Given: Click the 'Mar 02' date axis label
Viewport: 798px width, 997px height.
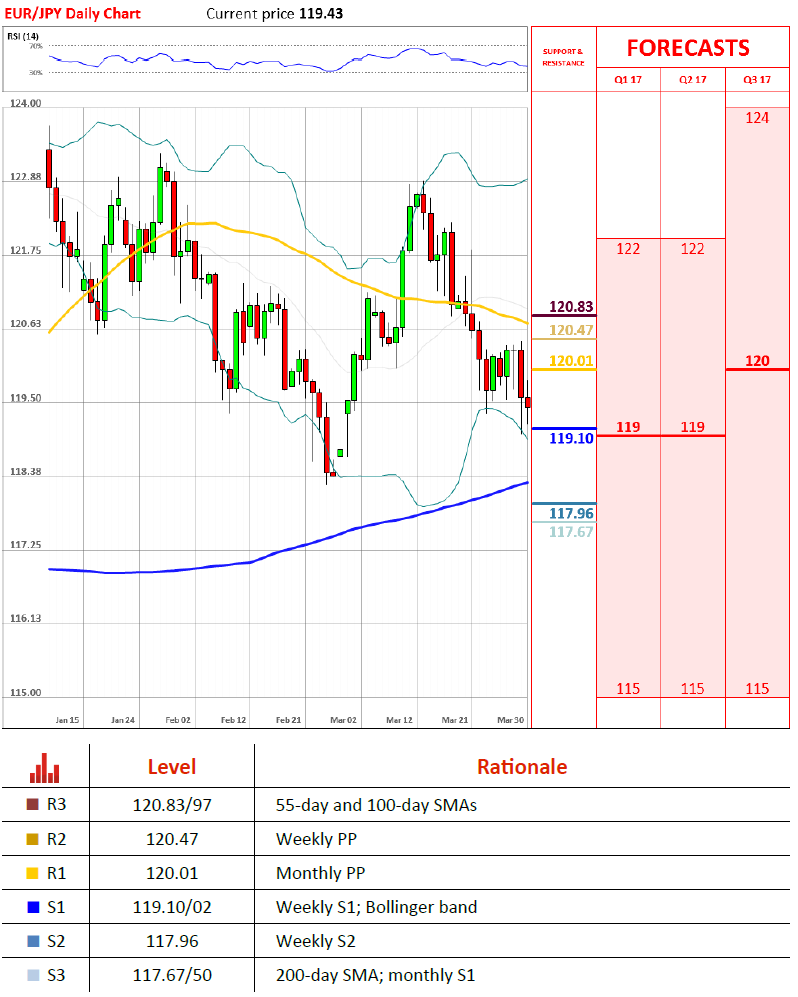Looking at the screenshot, I should 343,720.
